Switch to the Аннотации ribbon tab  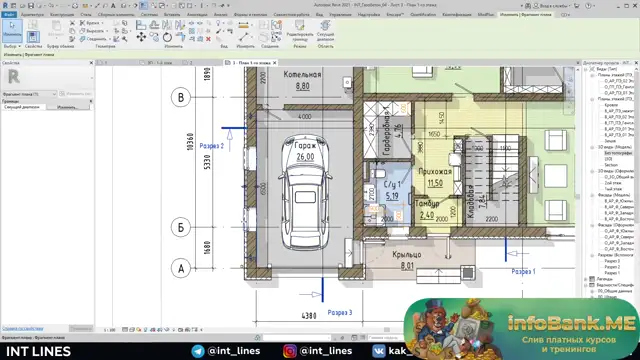pos(197,14)
